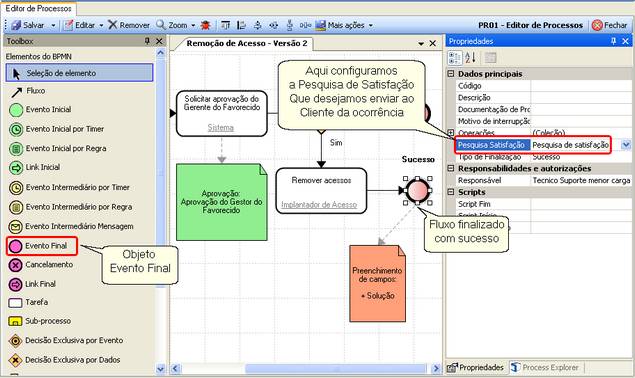Sort properties alphabetically A-Z
This screenshot has height=378, width=635.
(x=470, y=58)
